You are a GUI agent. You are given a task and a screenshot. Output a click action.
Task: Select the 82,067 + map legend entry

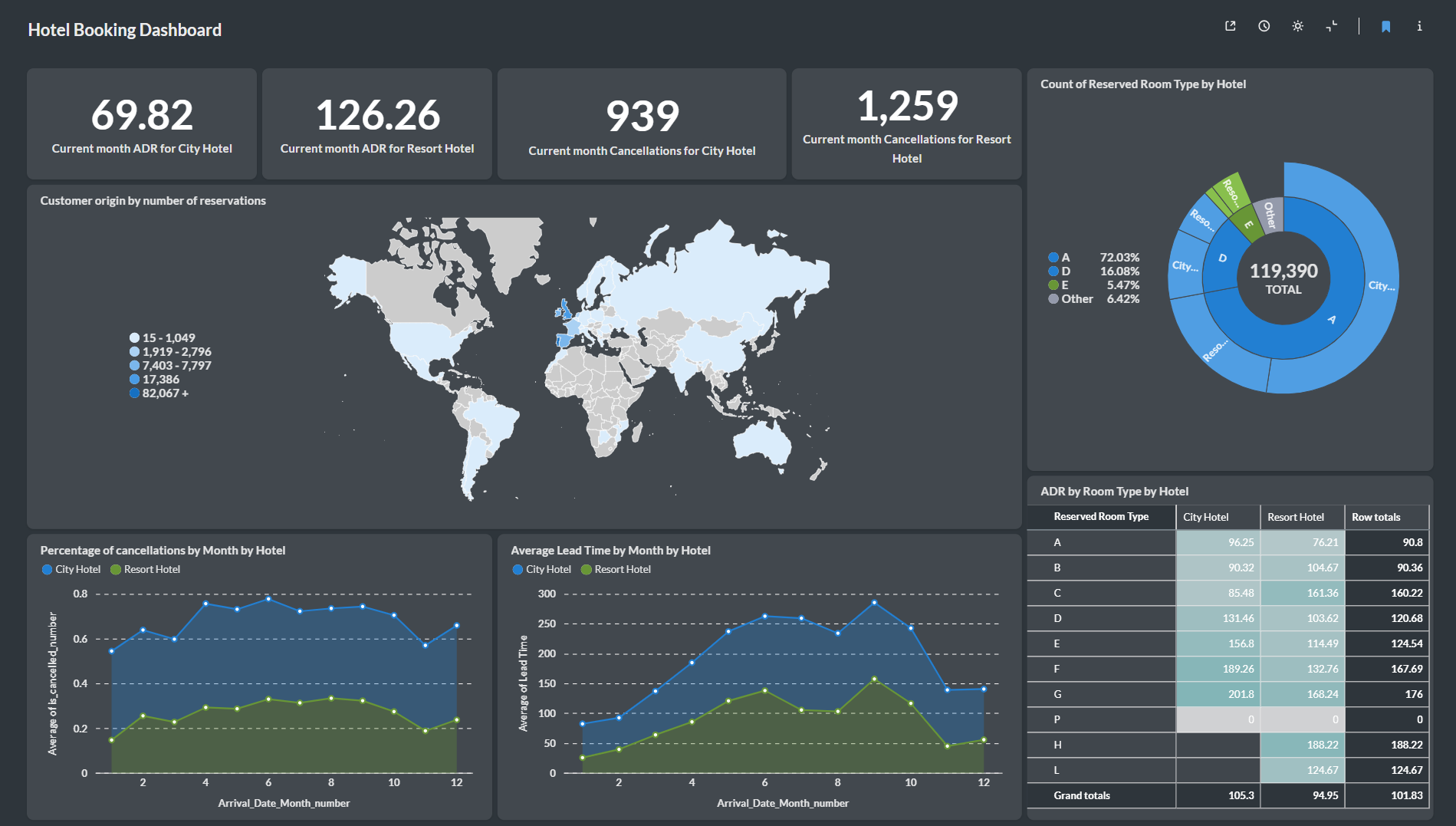(164, 393)
